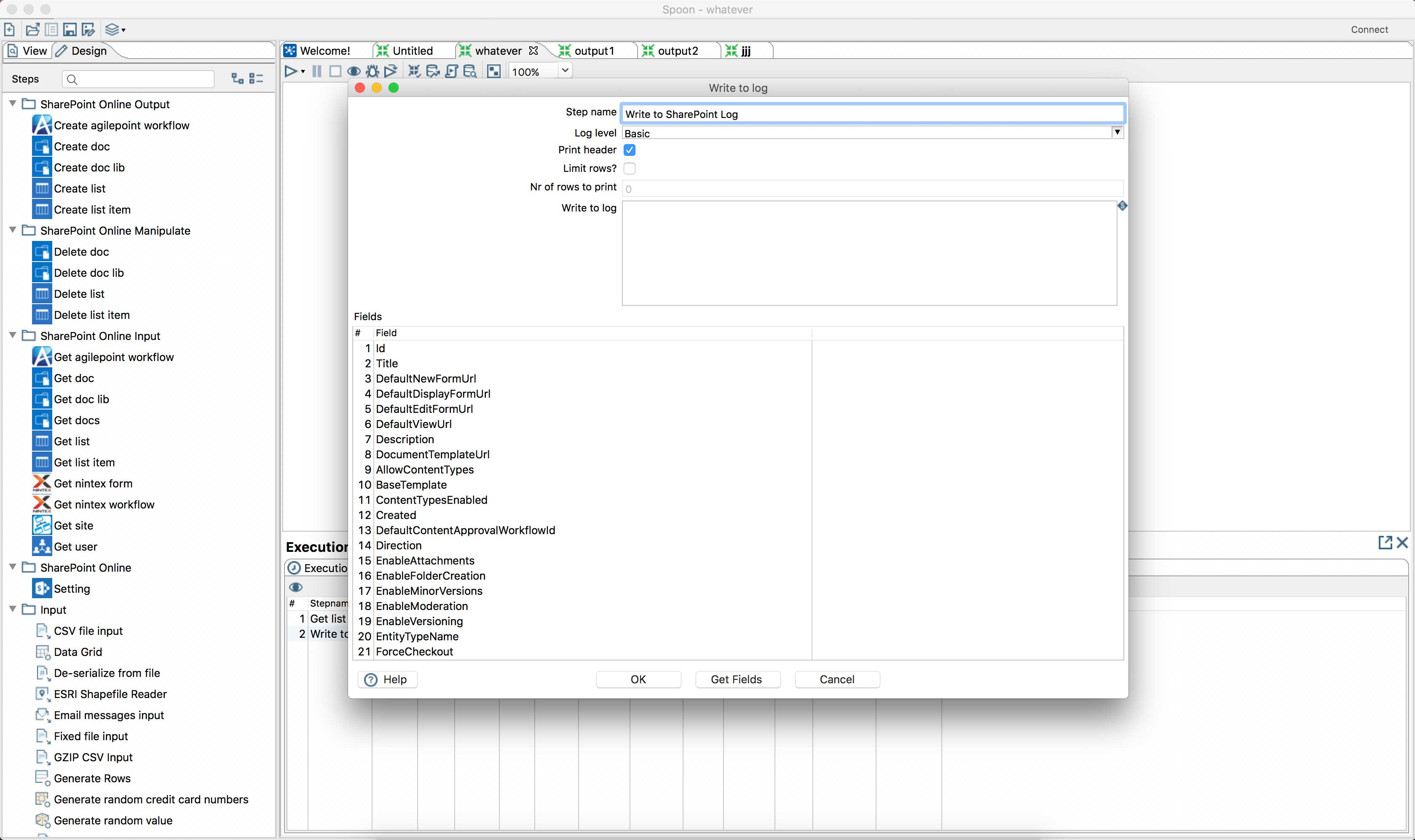Image resolution: width=1415 pixels, height=840 pixels.
Task: Switch to the View tab
Action: 28,51
